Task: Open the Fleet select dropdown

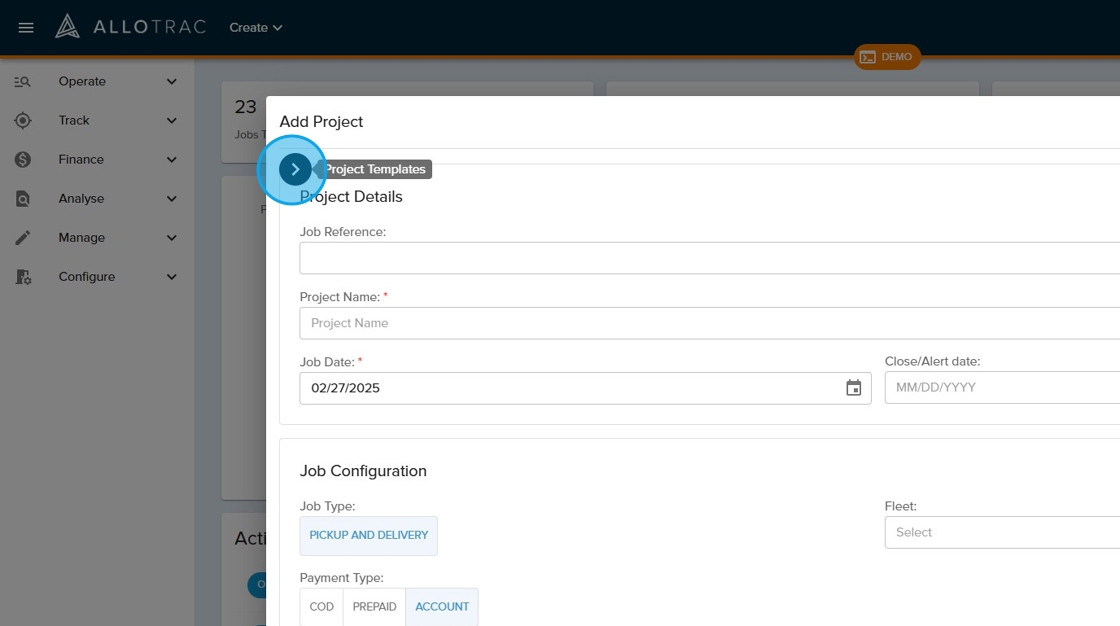Action: pyautogui.click(x=1000, y=532)
